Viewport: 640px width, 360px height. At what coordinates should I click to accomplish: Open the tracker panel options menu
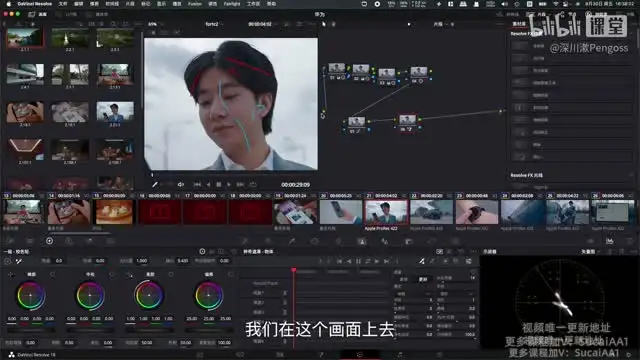(x=473, y=251)
